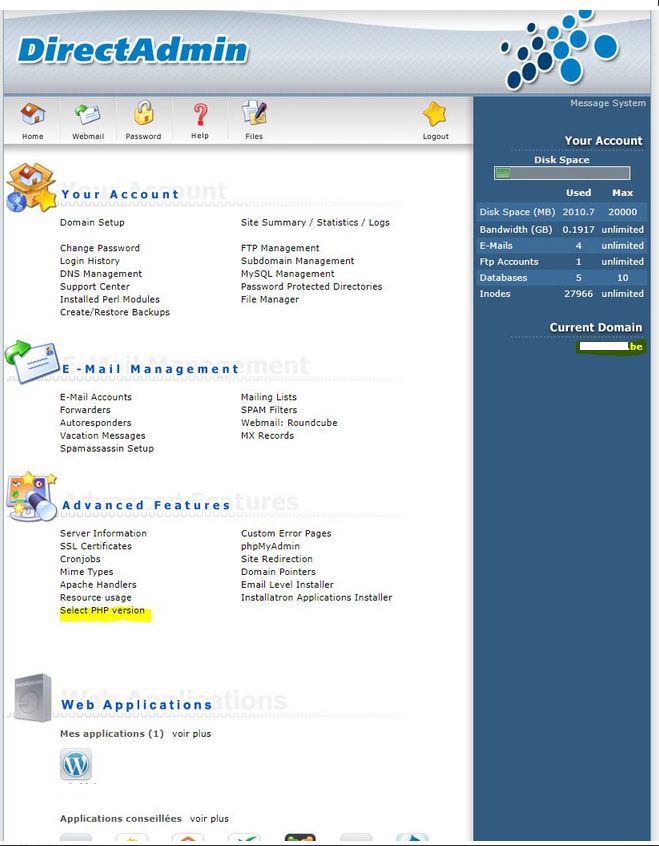Open Autoresponders link
This screenshot has width=659, height=846.
(x=96, y=423)
